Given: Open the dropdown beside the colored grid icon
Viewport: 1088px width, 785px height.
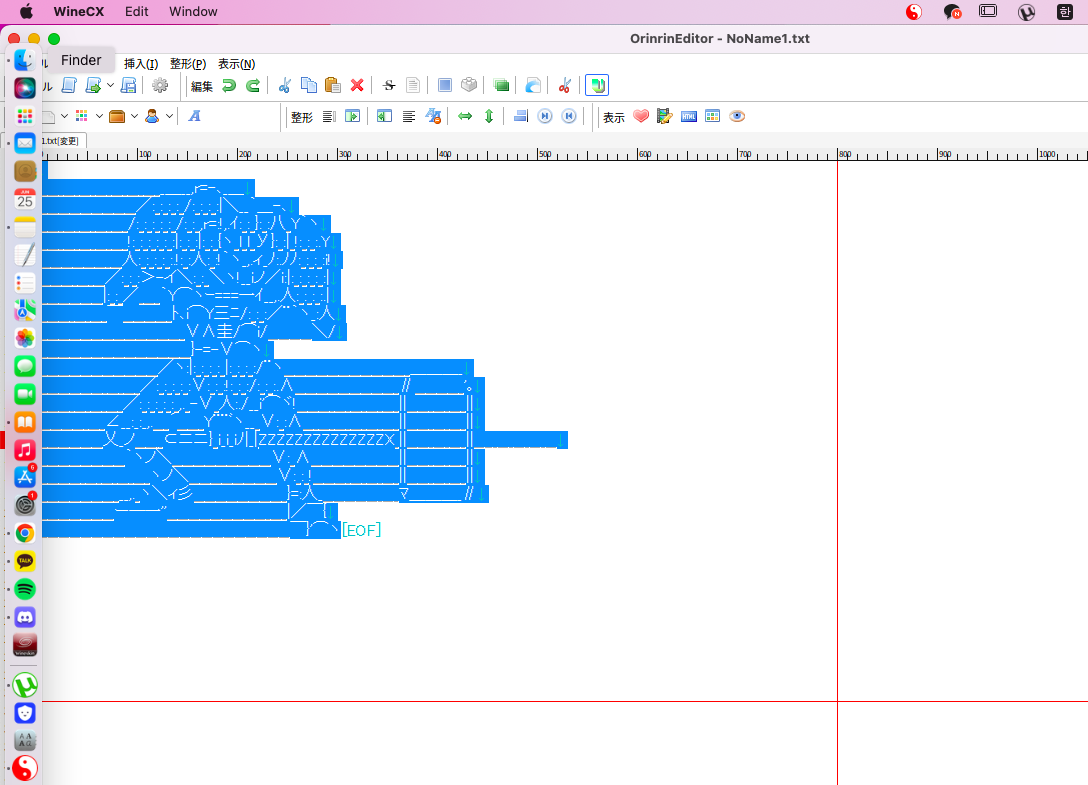Looking at the screenshot, I should pos(99,116).
